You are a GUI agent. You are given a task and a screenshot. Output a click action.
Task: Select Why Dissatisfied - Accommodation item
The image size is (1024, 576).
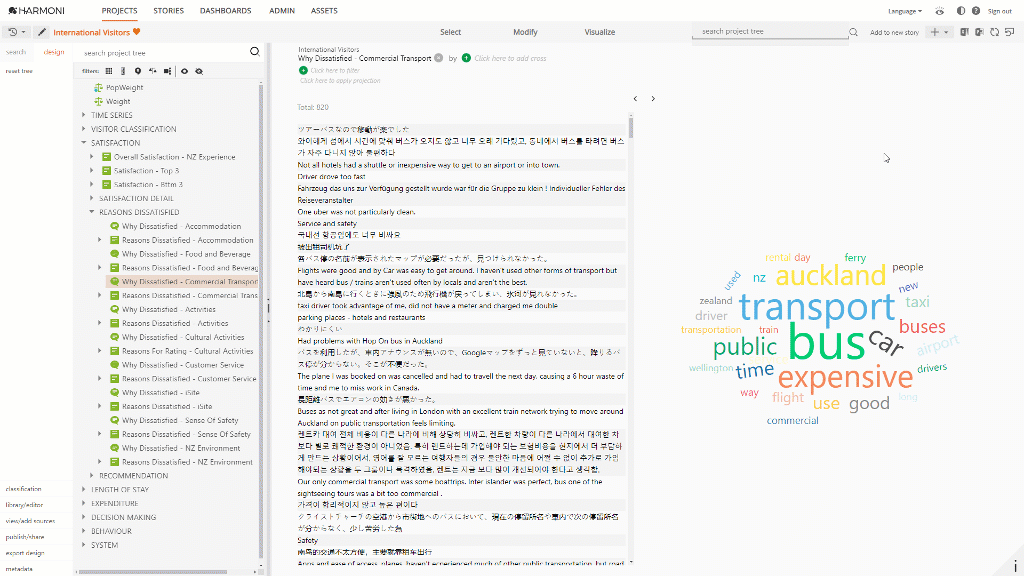181,226
